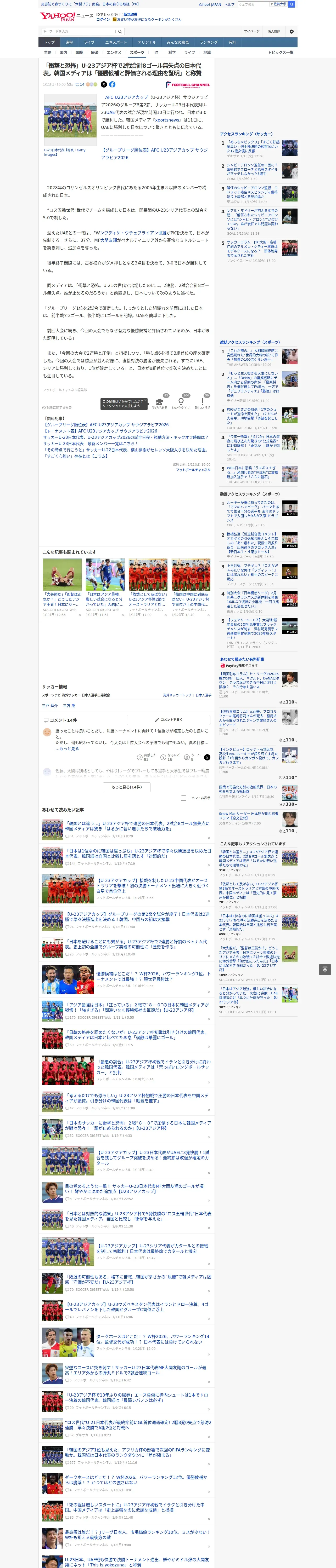Open the ヘルプ link in top bar

click(x=229, y=4)
